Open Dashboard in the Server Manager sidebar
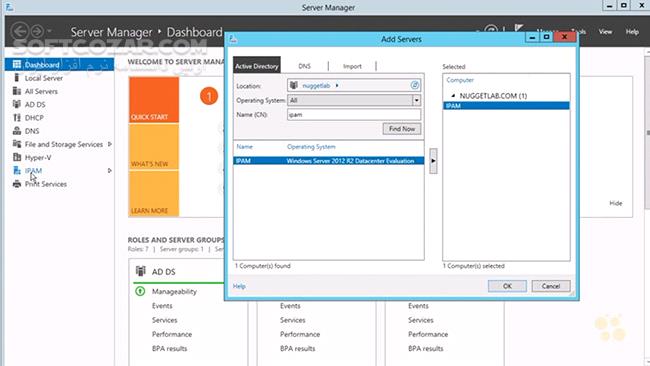The height and width of the screenshot is (366, 650). tap(59, 65)
